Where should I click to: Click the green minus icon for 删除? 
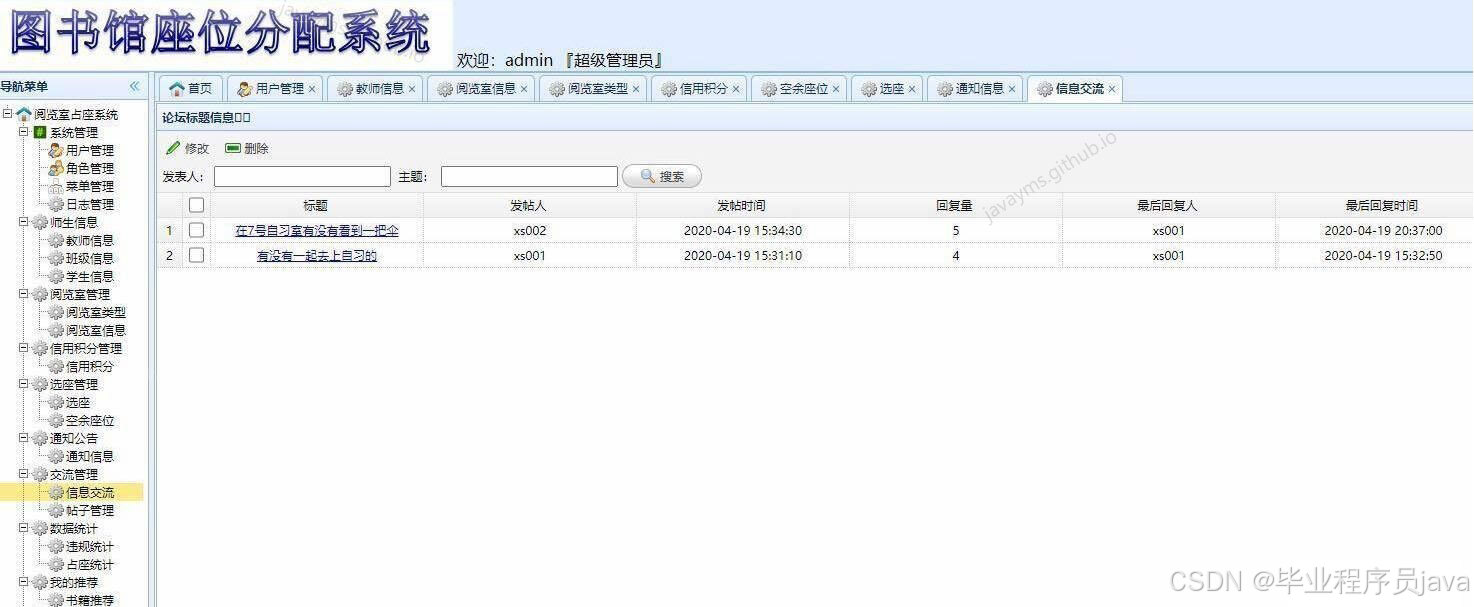click(x=233, y=148)
